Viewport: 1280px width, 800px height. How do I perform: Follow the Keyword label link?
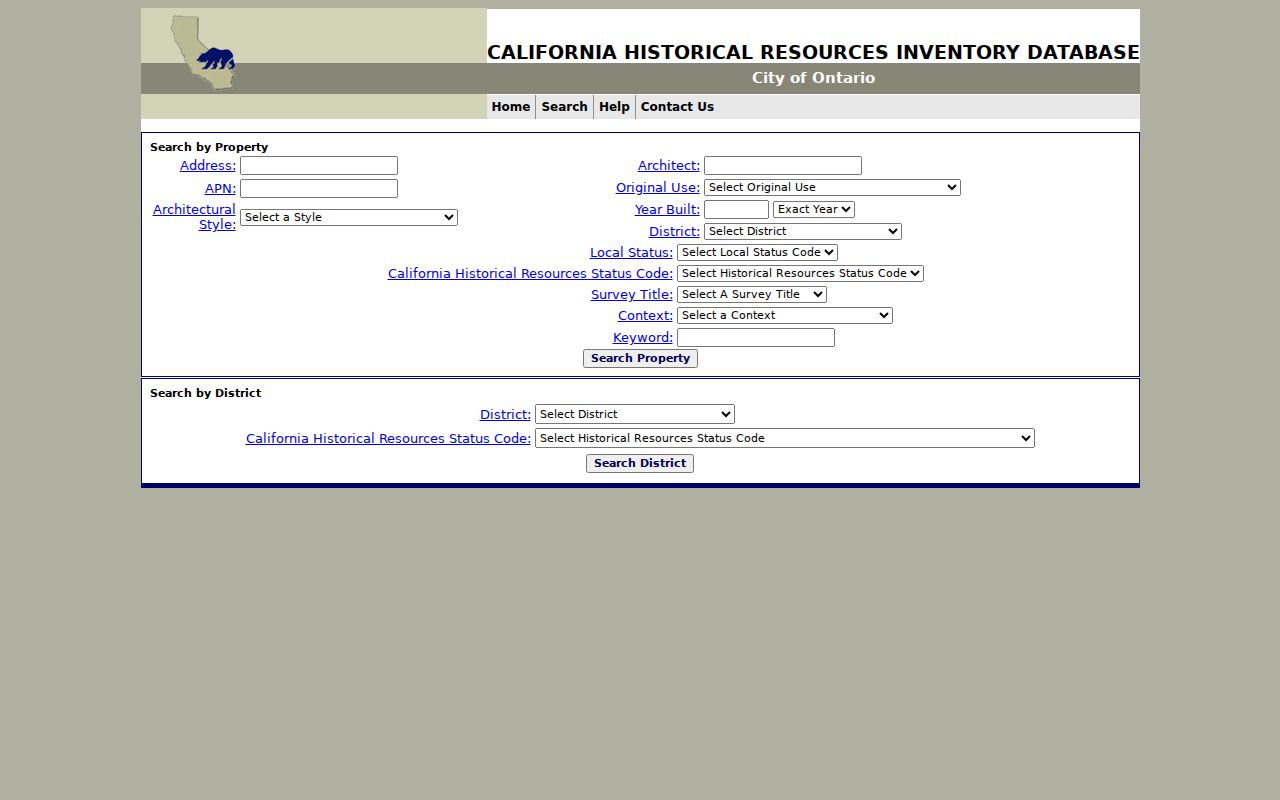pos(643,338)
